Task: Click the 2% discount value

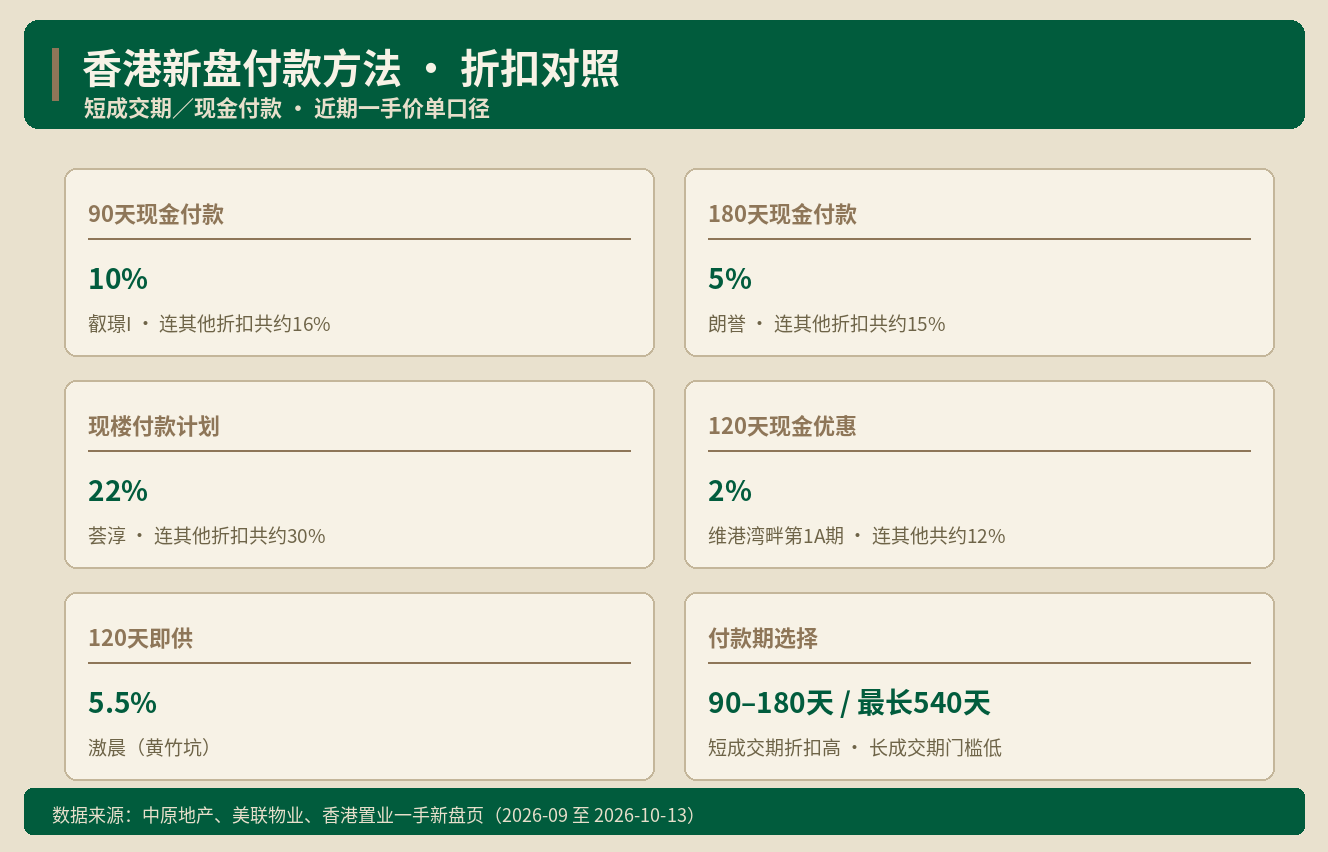Action: (x=730, y=491)
